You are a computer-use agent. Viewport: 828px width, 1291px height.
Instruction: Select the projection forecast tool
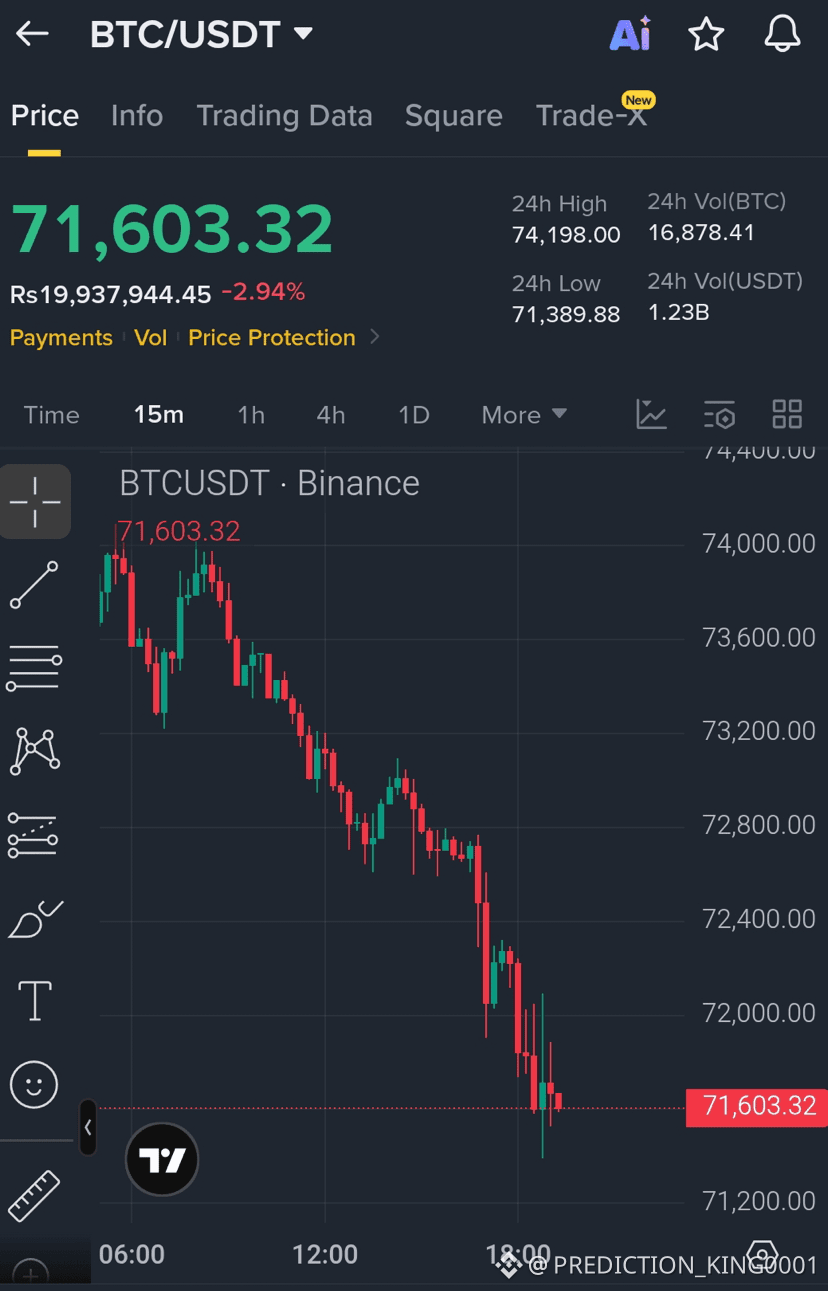click(x=33, y=835)
